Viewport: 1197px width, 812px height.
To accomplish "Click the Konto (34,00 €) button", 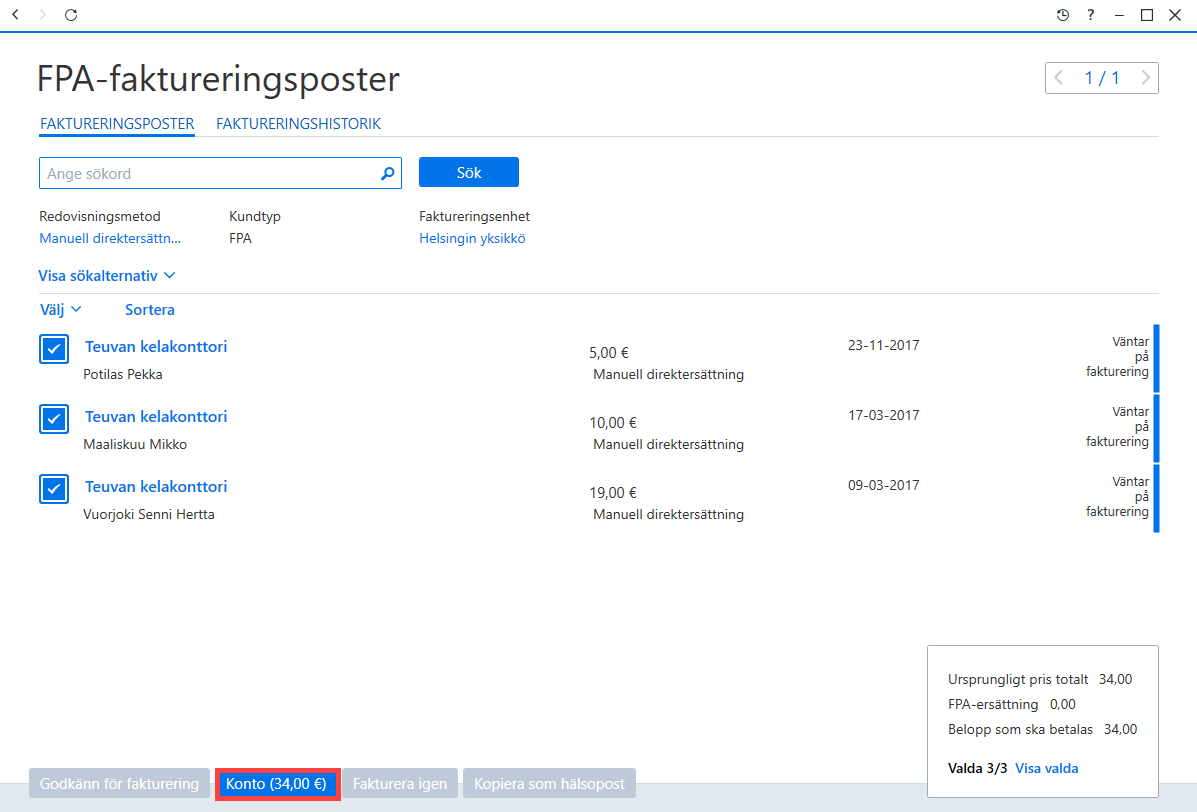I will (276, 784).
